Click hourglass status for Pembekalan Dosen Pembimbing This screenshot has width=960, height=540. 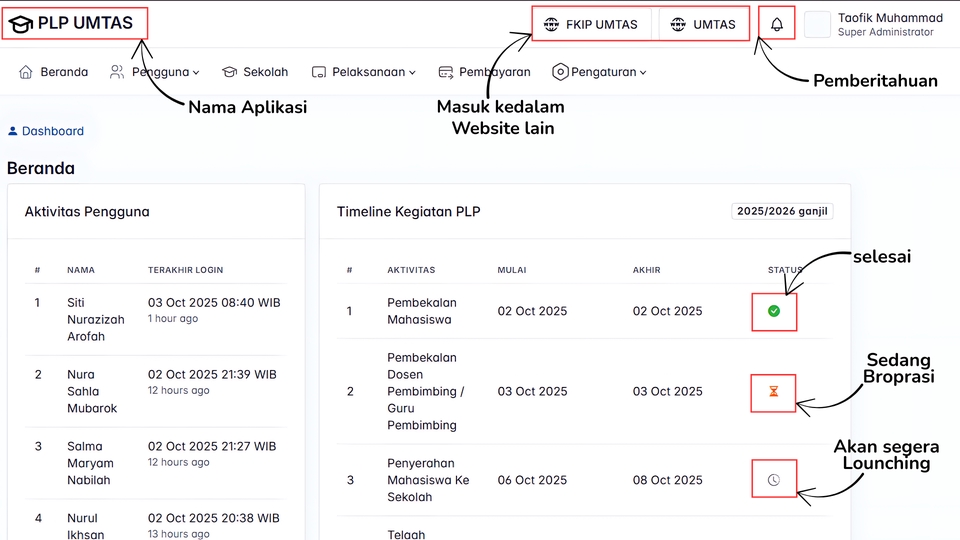(774, 392)
